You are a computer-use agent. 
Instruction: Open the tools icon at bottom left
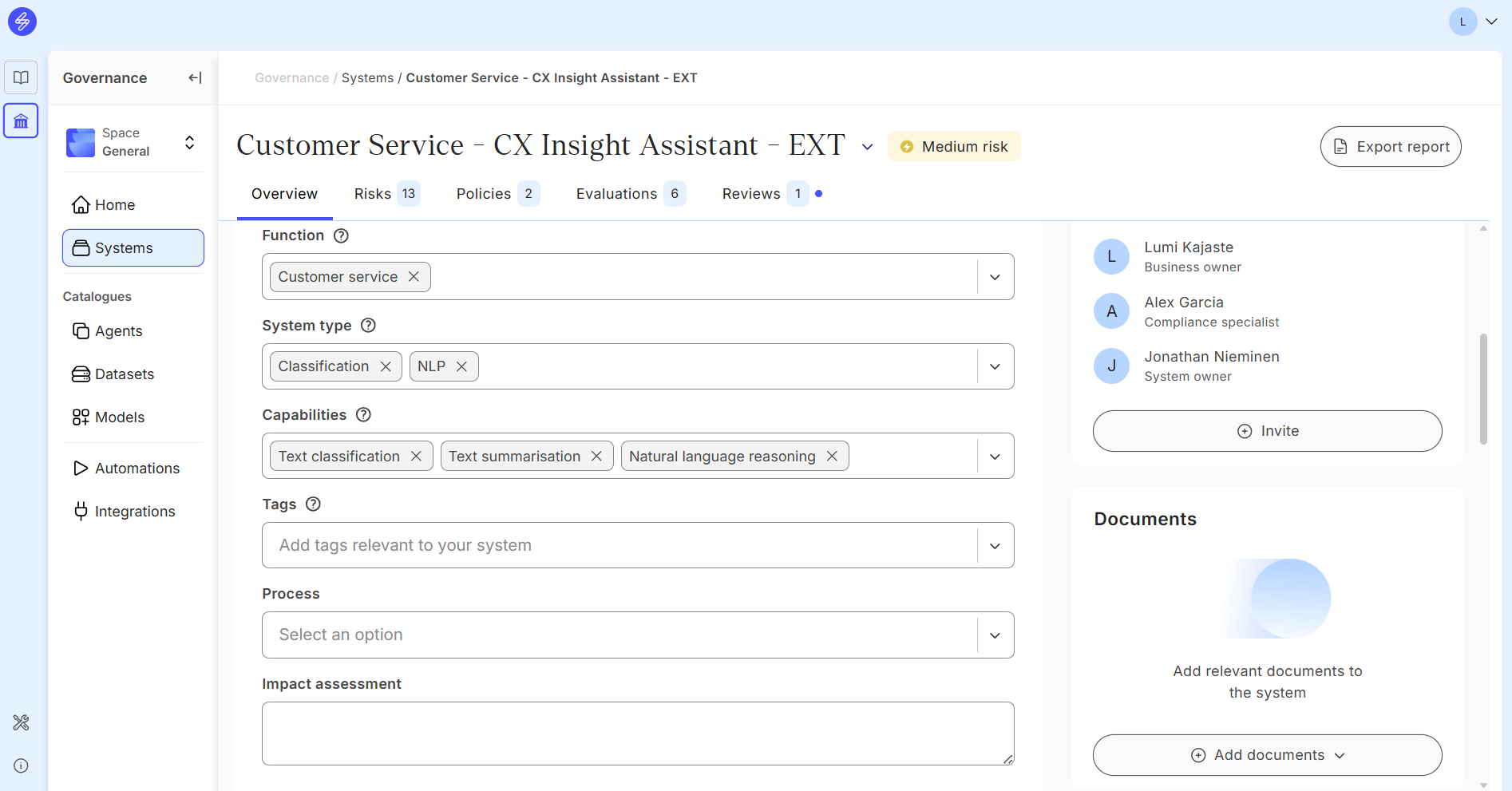pos(21,722)
